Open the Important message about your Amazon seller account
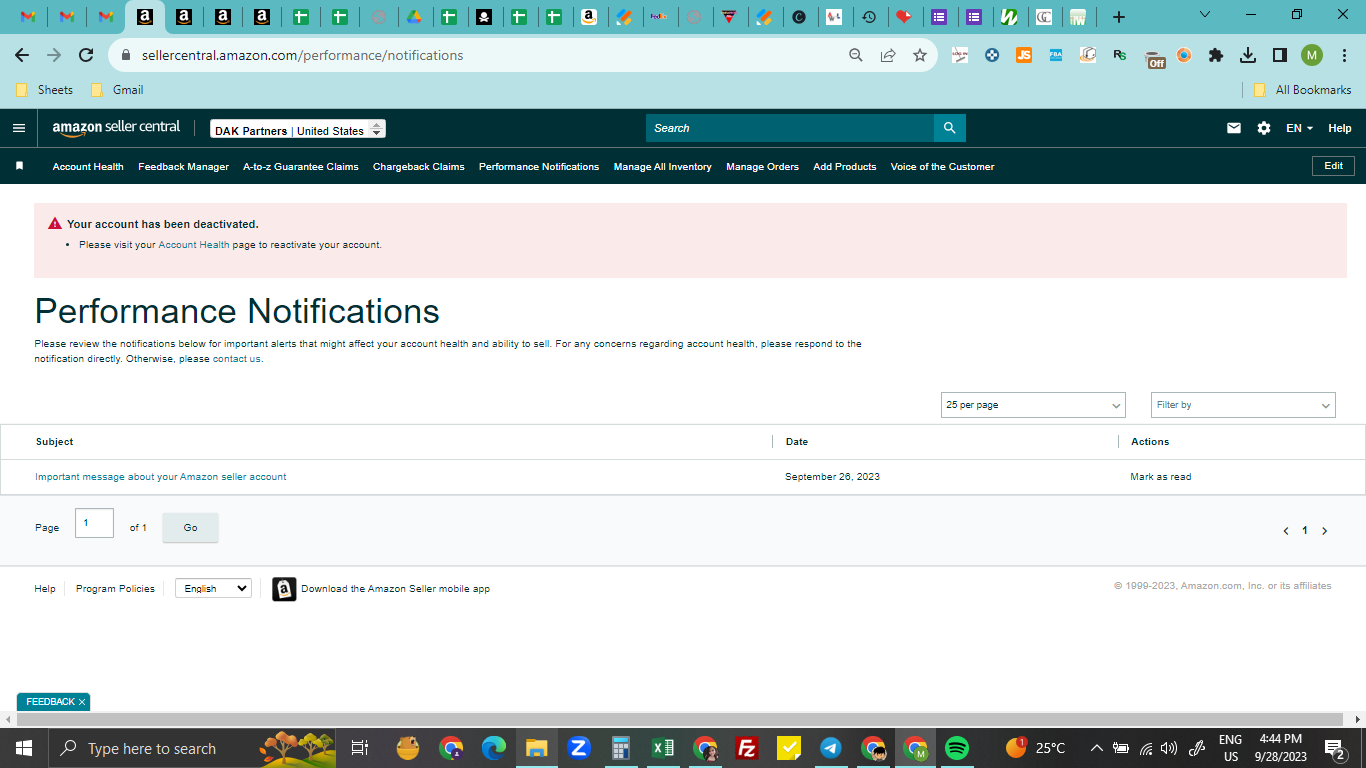This screenshot has height=768, width=1366. tap(161, 477)
